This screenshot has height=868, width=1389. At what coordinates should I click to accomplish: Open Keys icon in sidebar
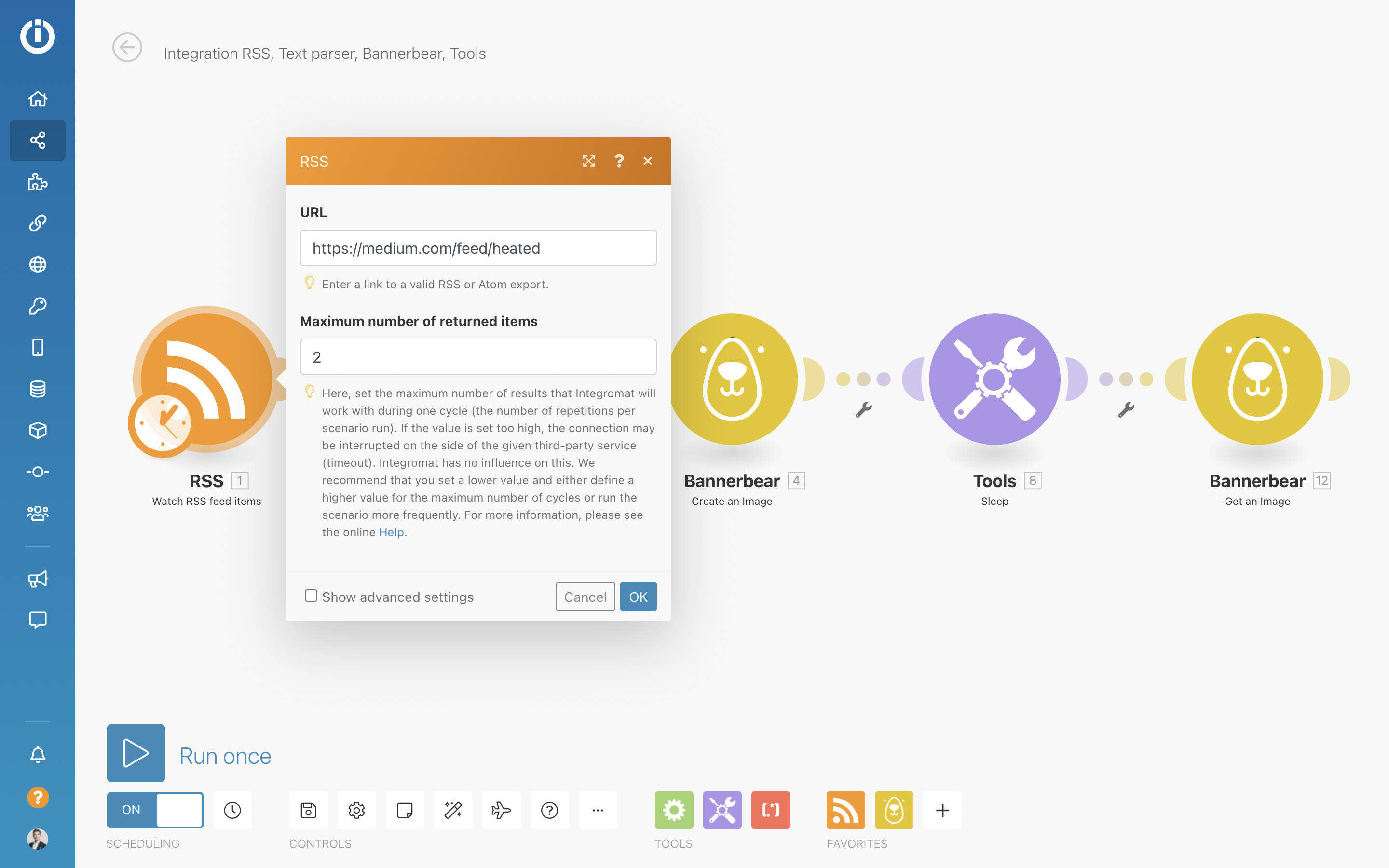[x=37, y=306]
